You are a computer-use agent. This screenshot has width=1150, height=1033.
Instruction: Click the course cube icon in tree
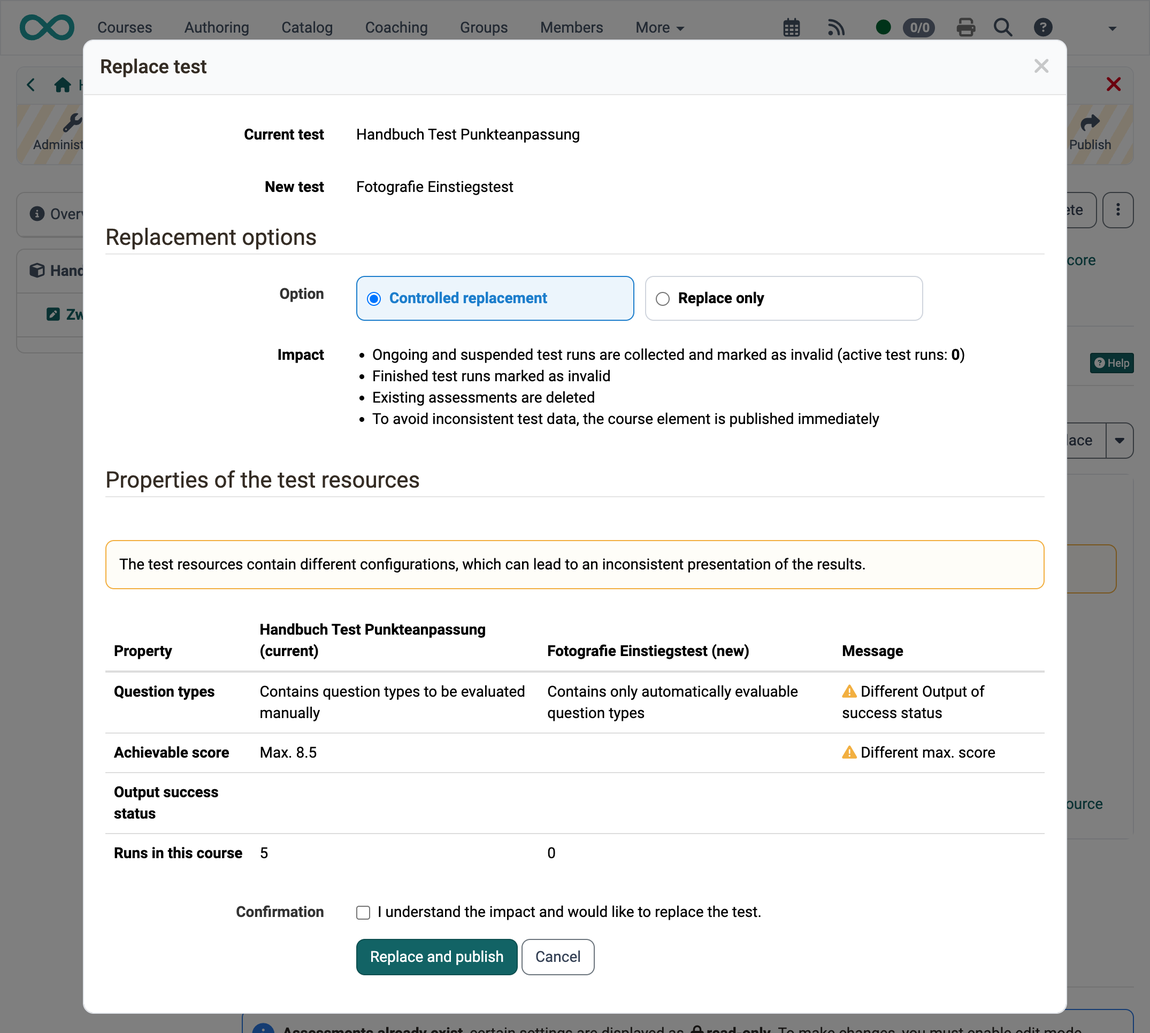37,271
